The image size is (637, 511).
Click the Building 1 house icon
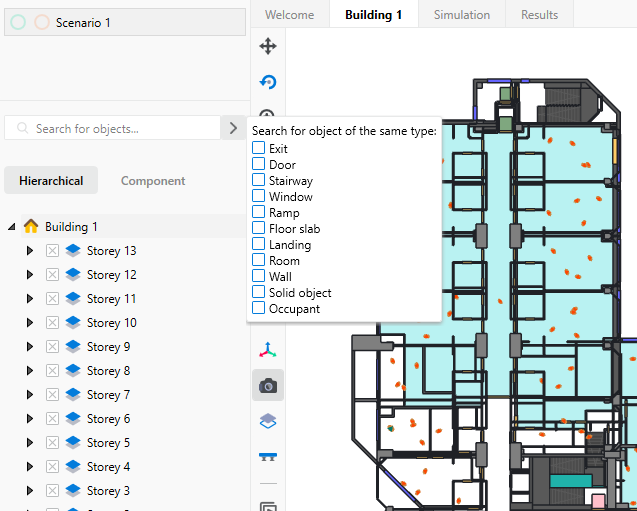coord(31,227)
